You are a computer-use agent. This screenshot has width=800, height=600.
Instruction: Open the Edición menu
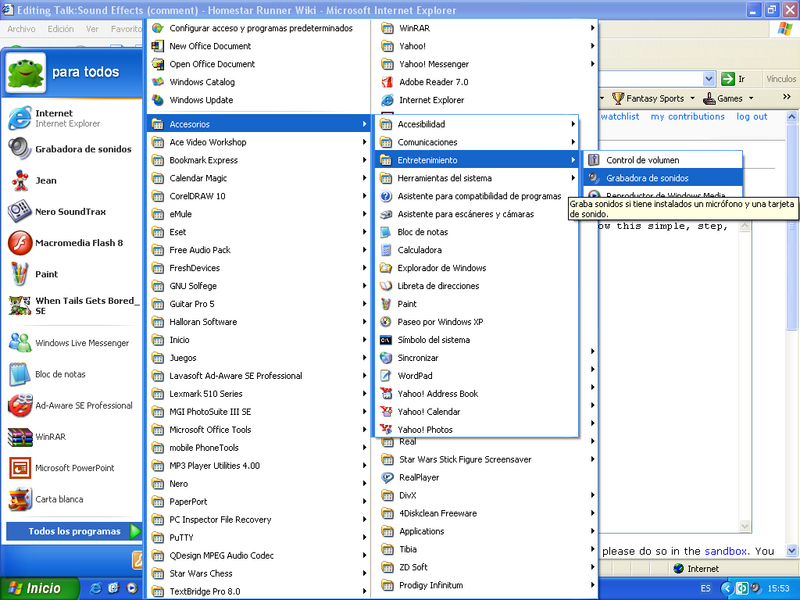pyautogui.click(x=61, y=29)
